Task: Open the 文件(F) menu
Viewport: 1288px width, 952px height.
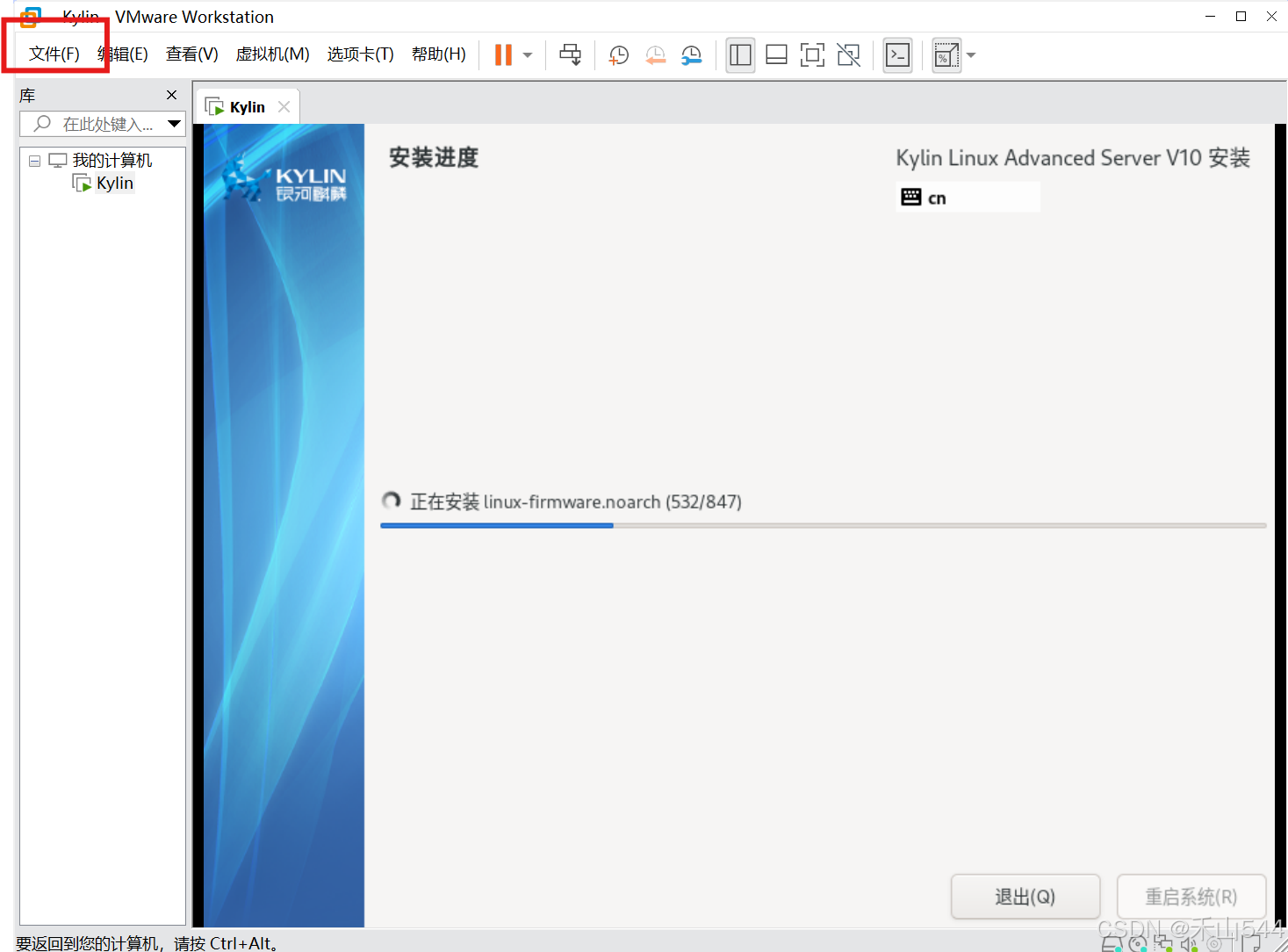Action: coord(54,54)
